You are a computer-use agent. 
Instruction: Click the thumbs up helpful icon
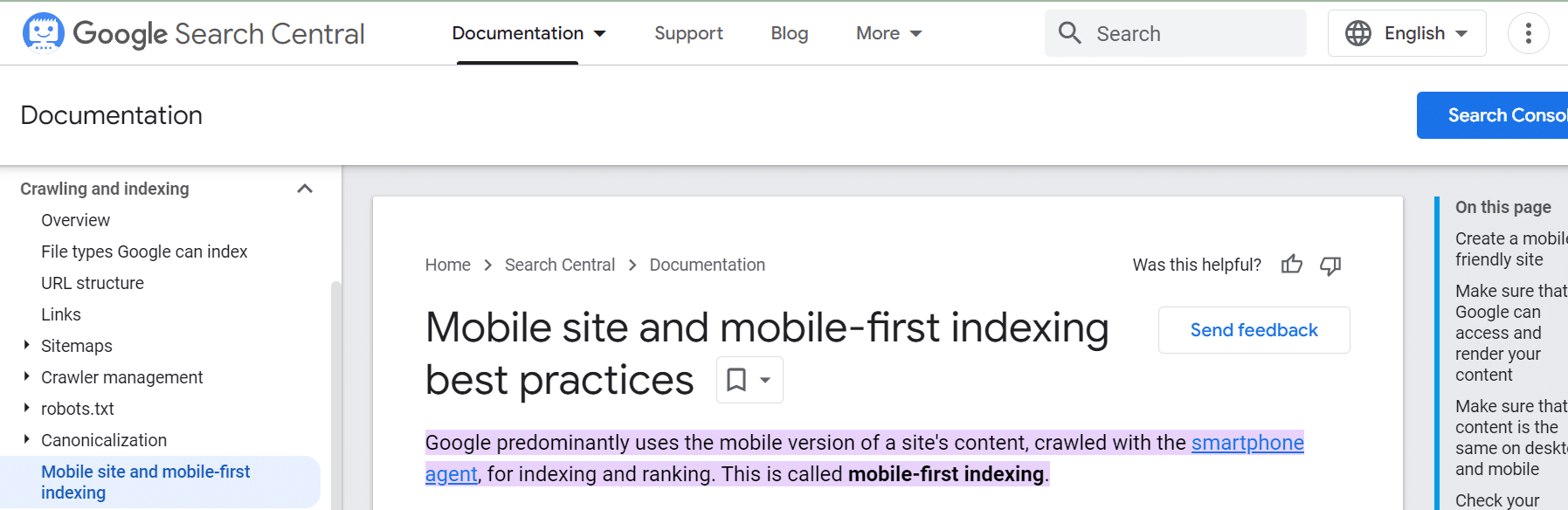pos(1291,265)
